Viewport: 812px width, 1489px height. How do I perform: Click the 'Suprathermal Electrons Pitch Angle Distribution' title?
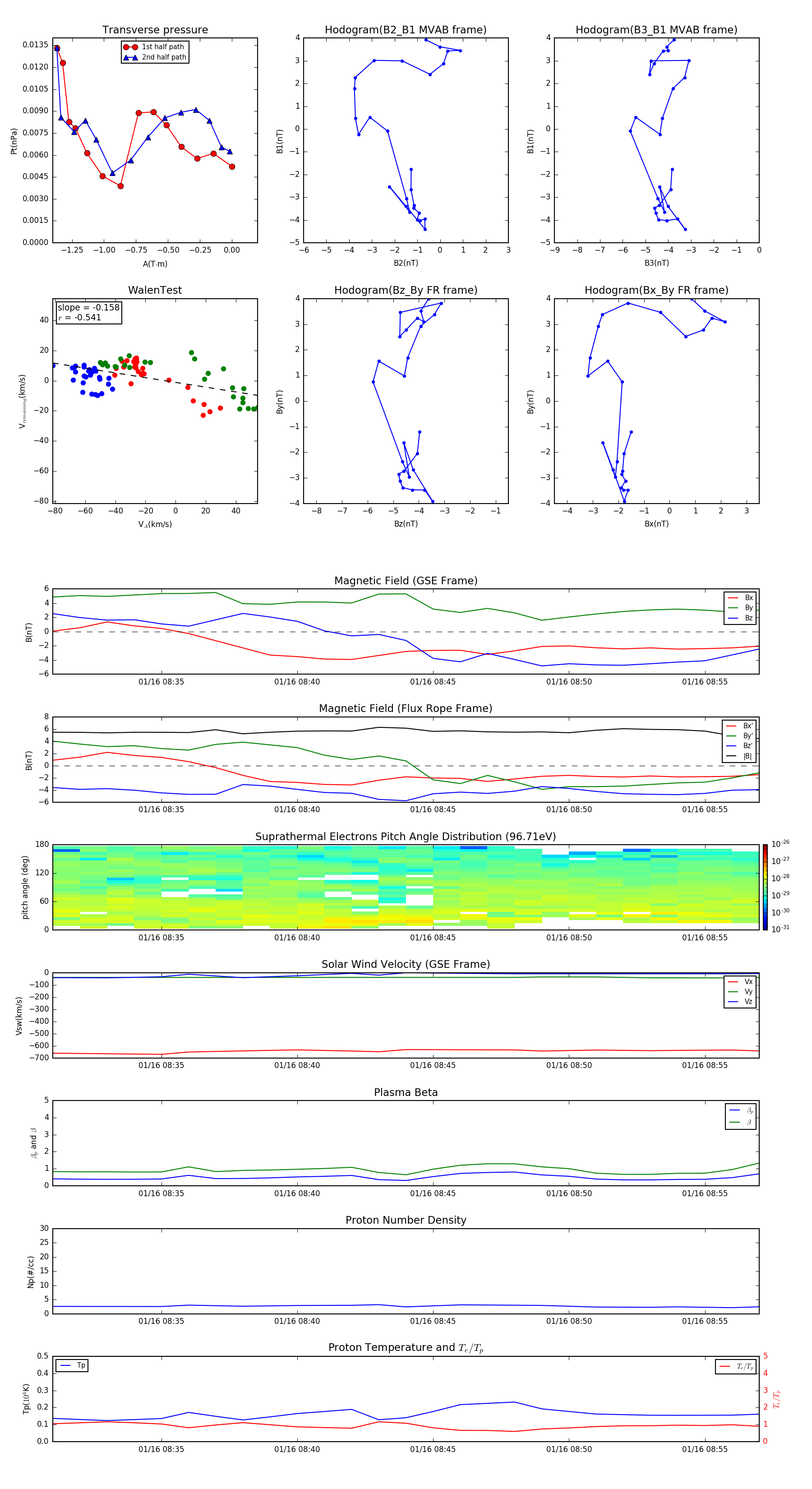406,837
